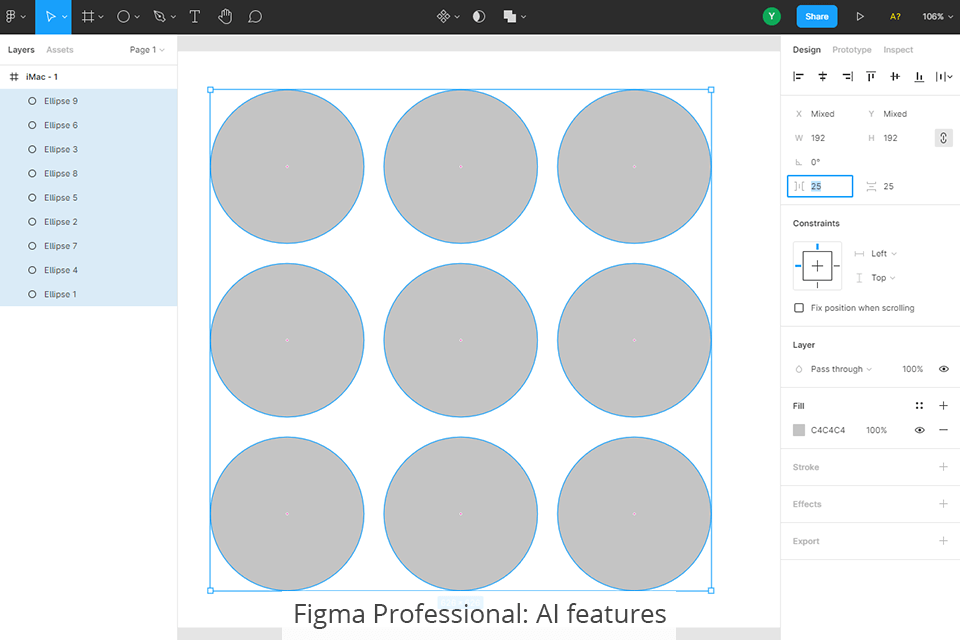Add a new fill with plus
Image resolution: width=960 pixels, height=640 pixels.
click(943, 405)
